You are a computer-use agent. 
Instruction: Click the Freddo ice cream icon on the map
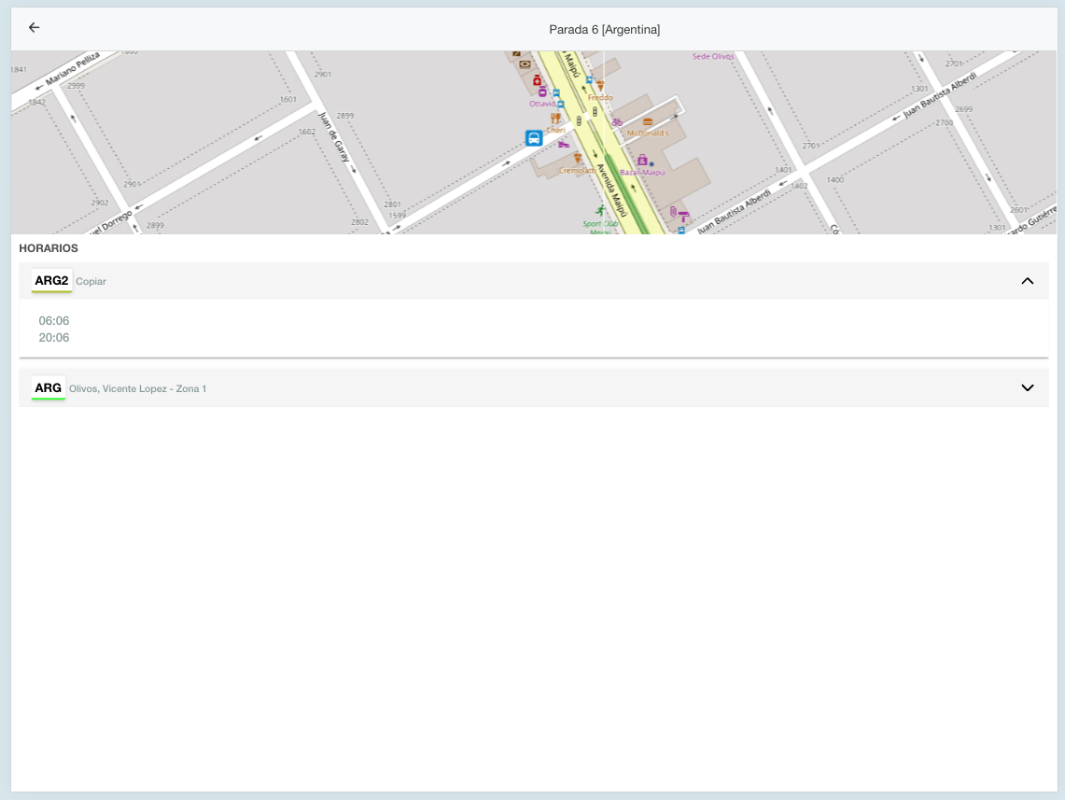pyautogui.click(x=600, y=86)
